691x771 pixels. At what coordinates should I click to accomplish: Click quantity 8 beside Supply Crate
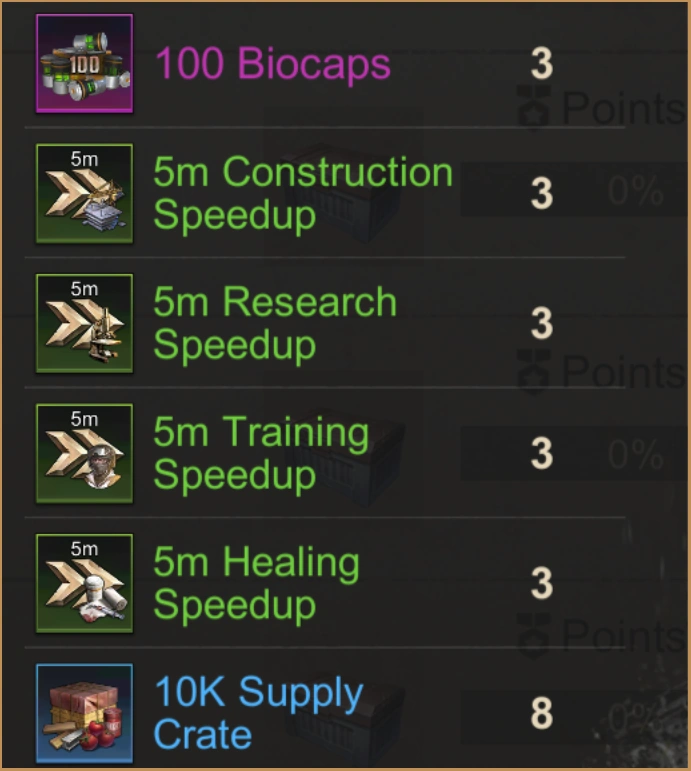coord(541,713)
